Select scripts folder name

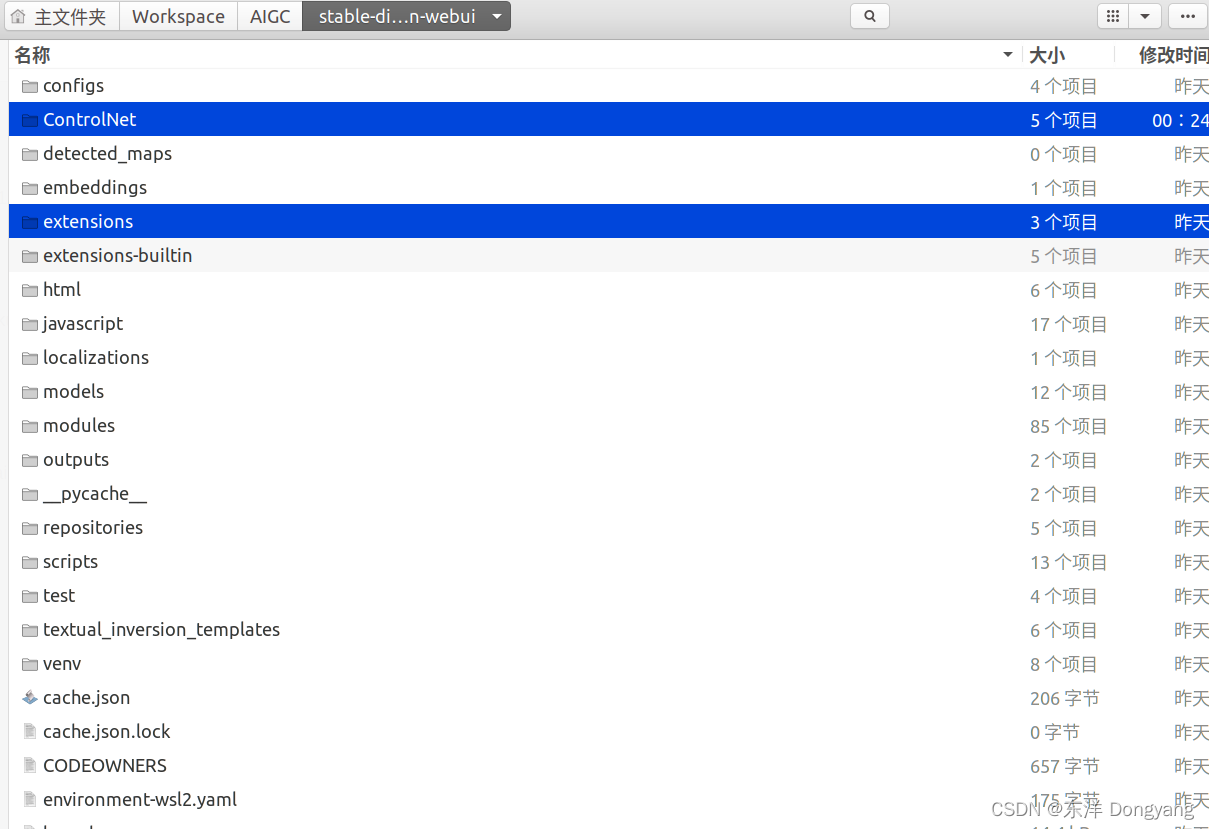(70, 562)
